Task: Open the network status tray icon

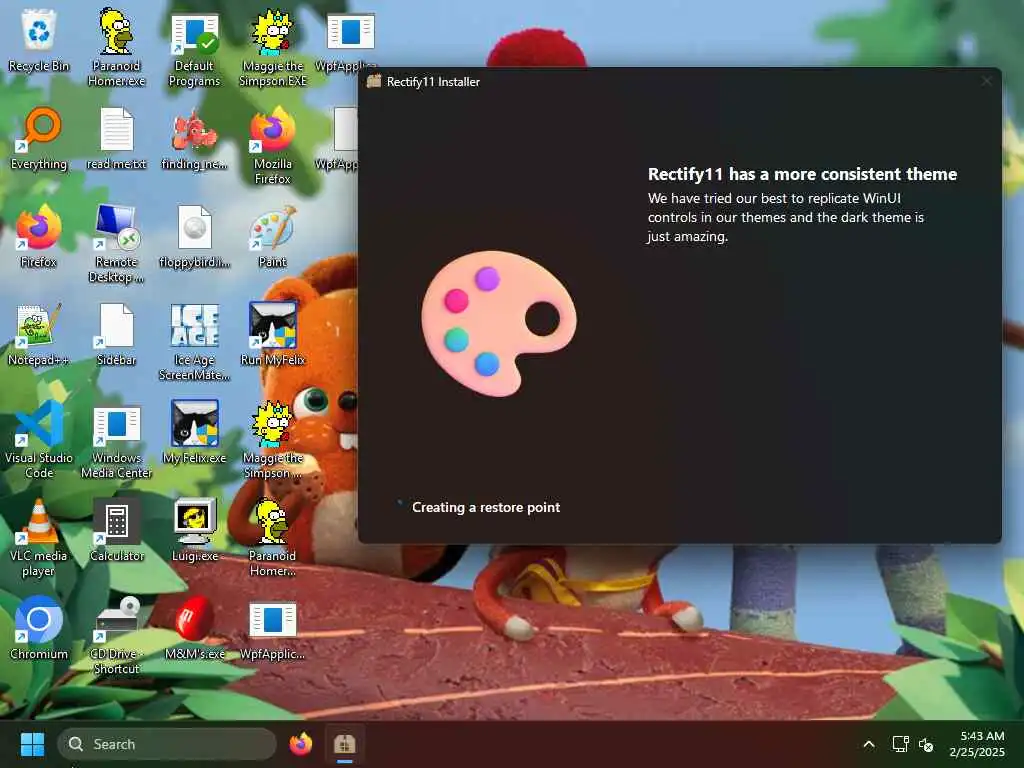Action: [901, 744]
